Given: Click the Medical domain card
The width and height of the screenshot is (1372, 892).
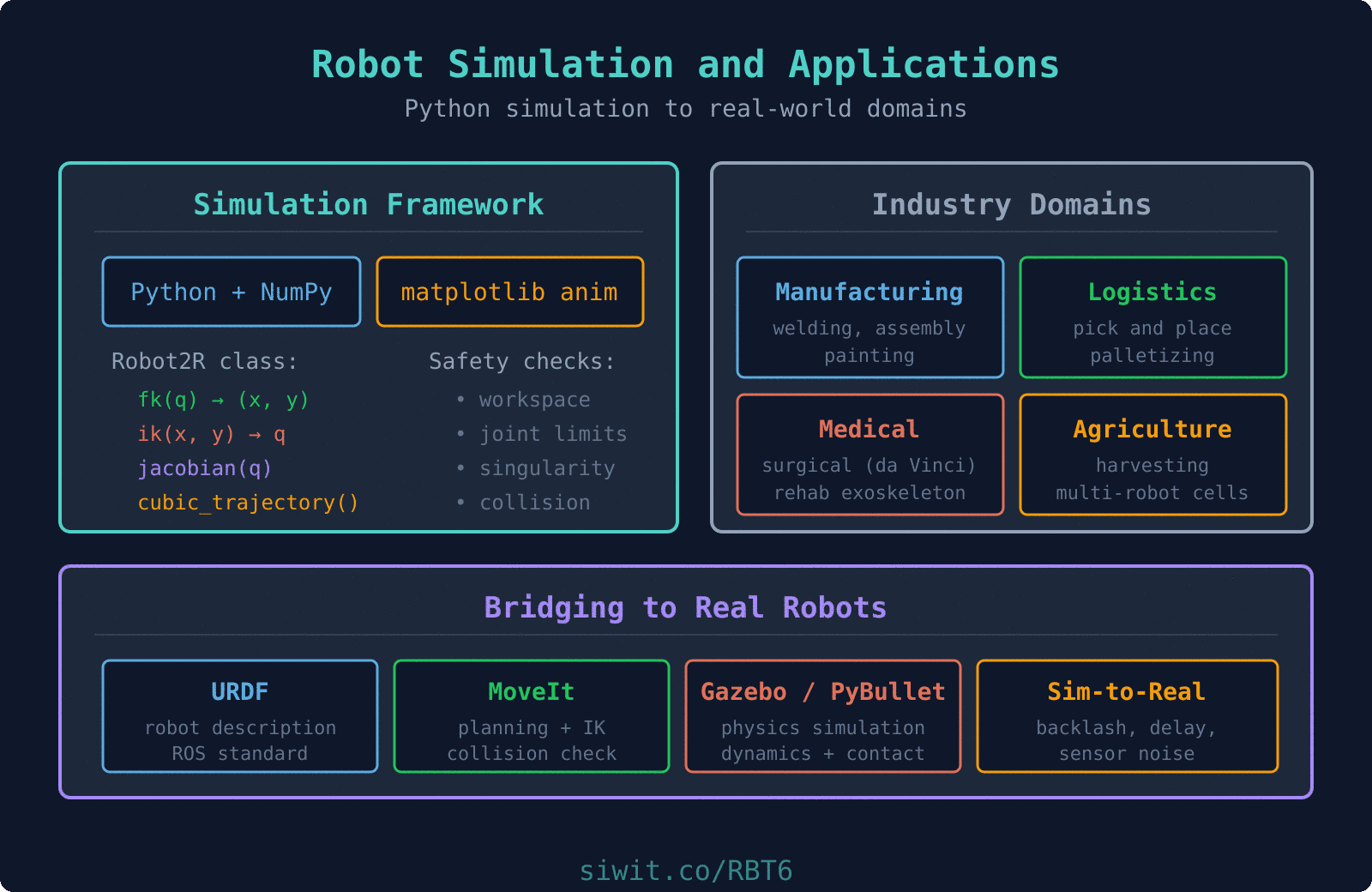Looking at the screenshot, I should [869, 455].
